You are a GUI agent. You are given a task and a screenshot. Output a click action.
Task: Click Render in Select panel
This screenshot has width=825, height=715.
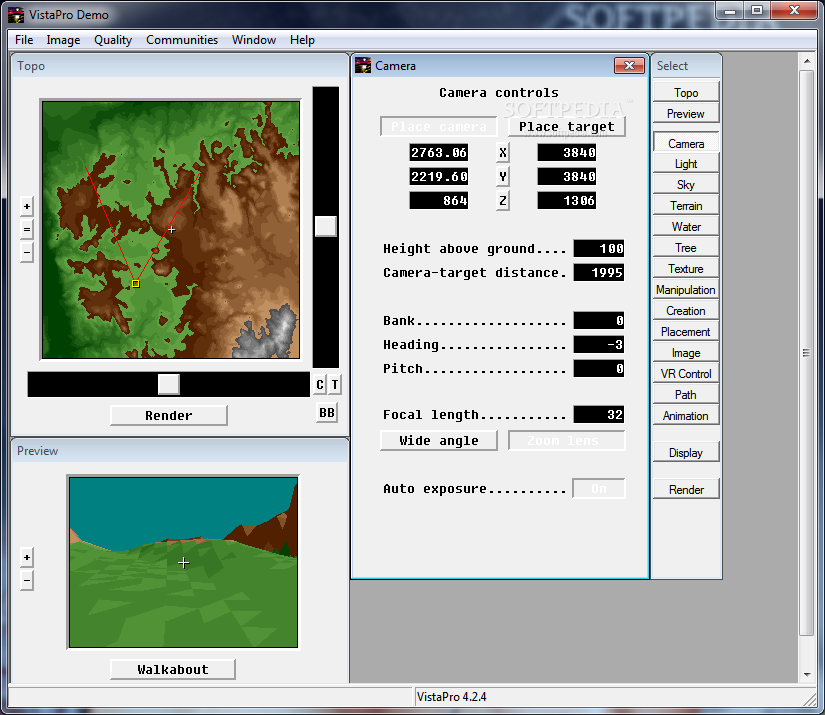(686, 489)
